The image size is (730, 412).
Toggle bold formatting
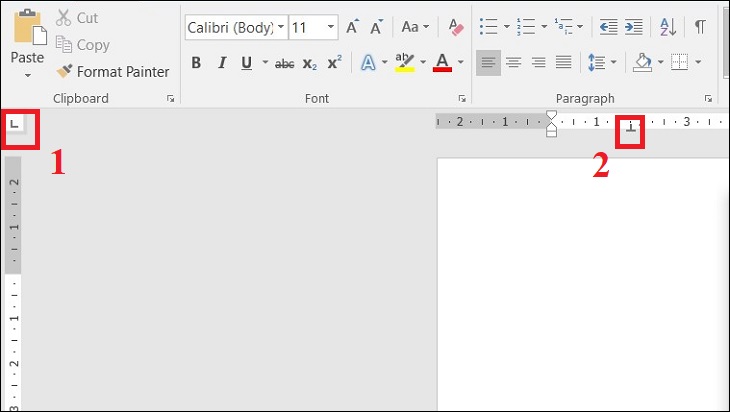pos(196,63)
